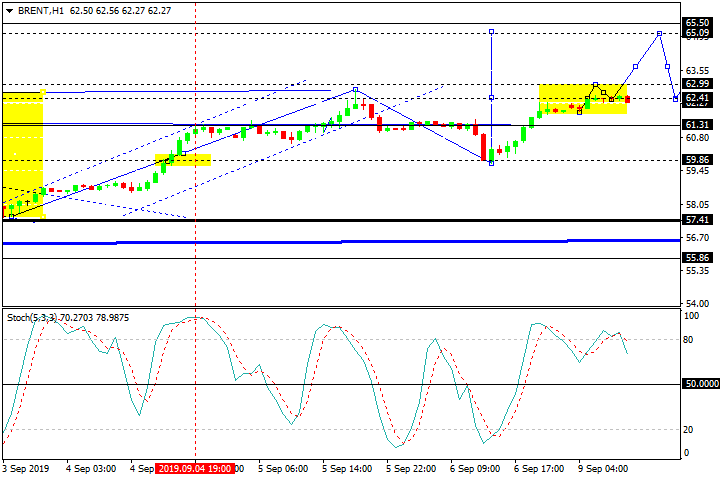Click the highlighted 2019.09.04 19:00 time label

(195, 468)
